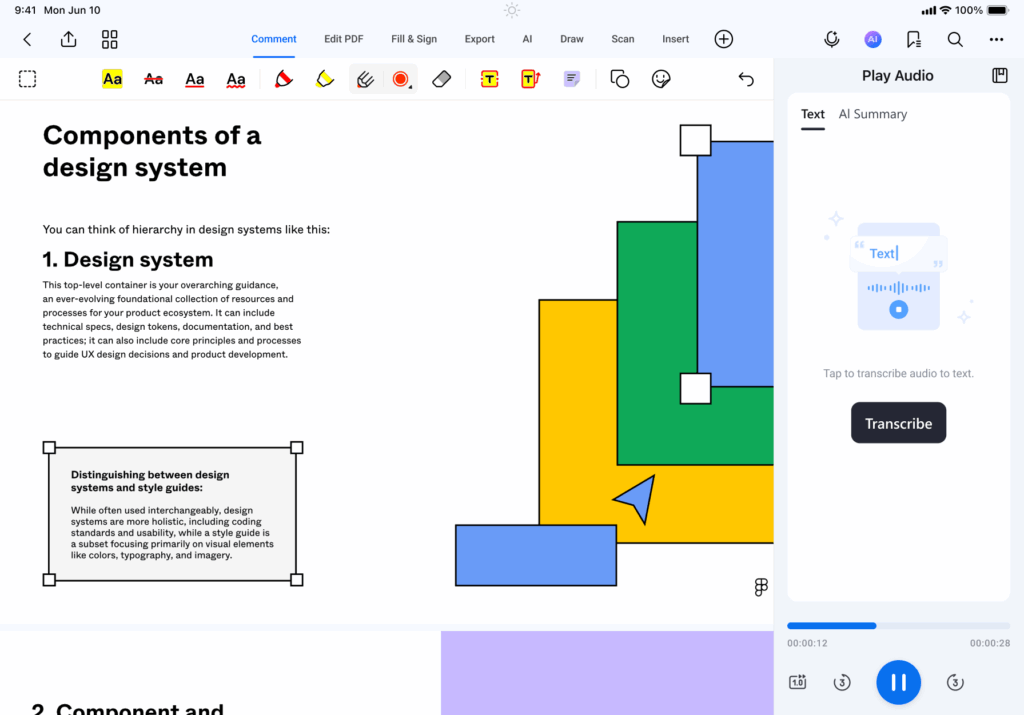Change the 1.0 playback speed
The image size is (1024, 715).
(798, 682)
